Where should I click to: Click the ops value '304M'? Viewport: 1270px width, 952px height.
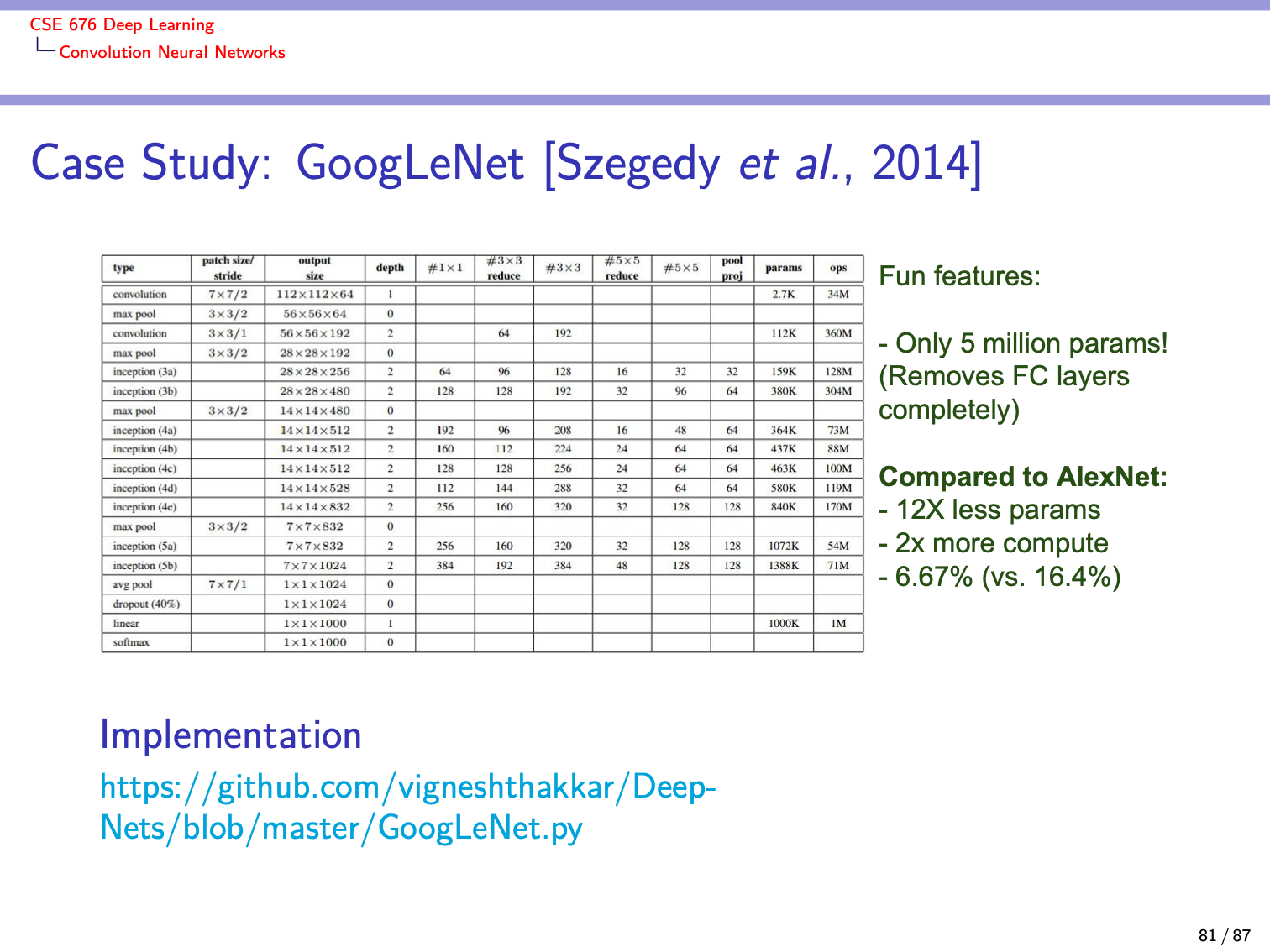838,391
